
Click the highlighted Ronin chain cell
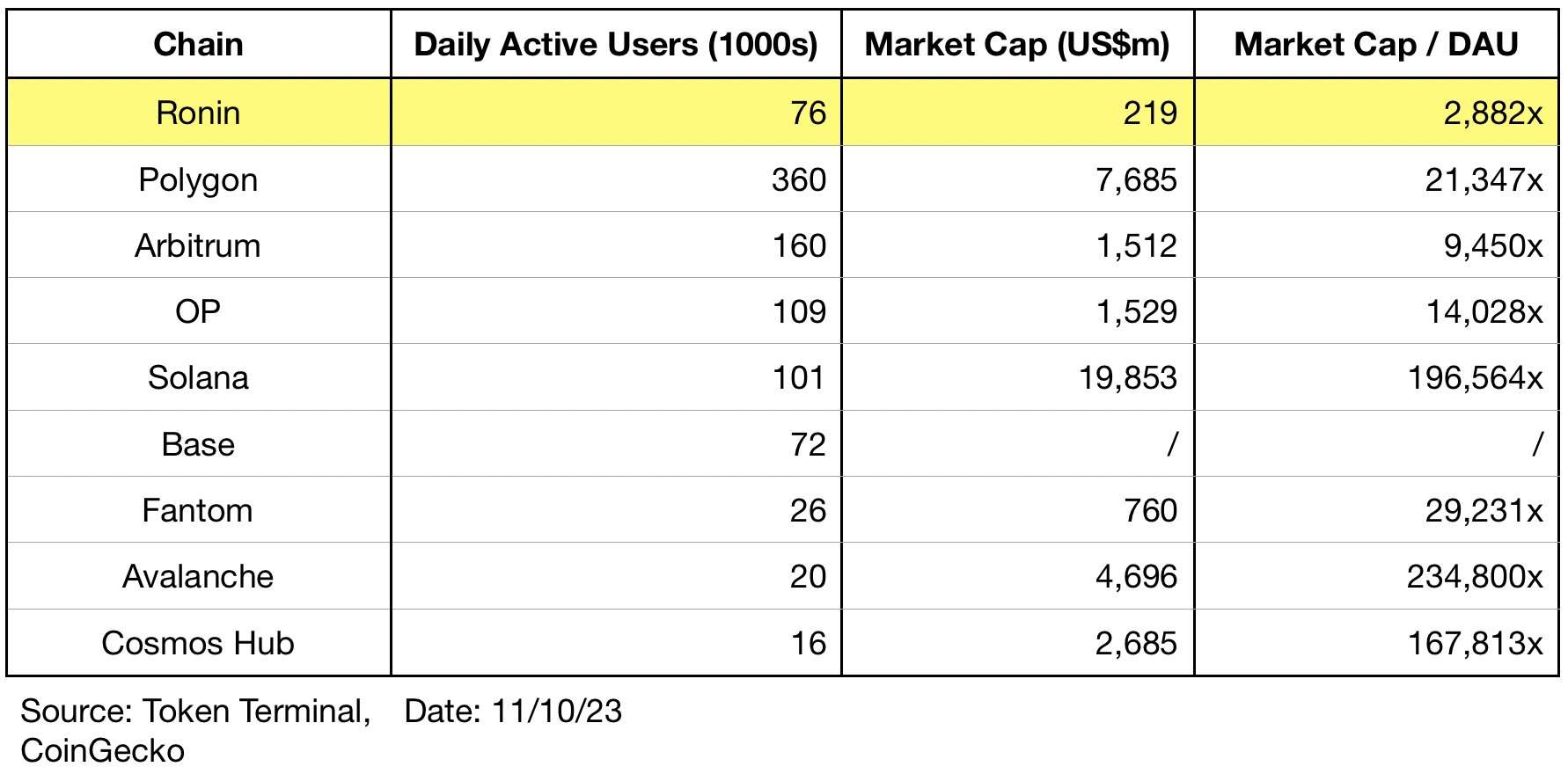(x=198, y=113)
